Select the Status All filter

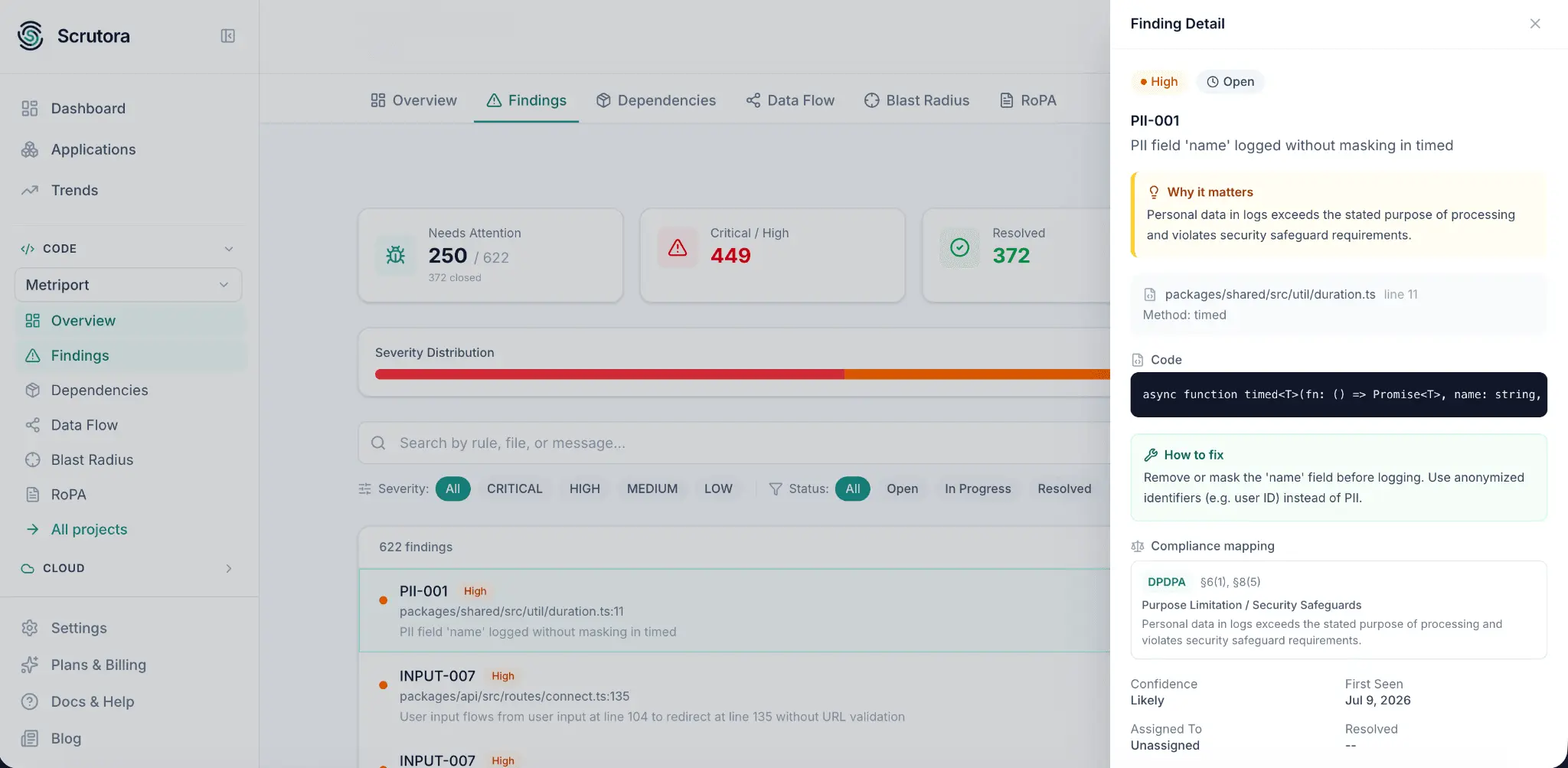pos(852,489)
